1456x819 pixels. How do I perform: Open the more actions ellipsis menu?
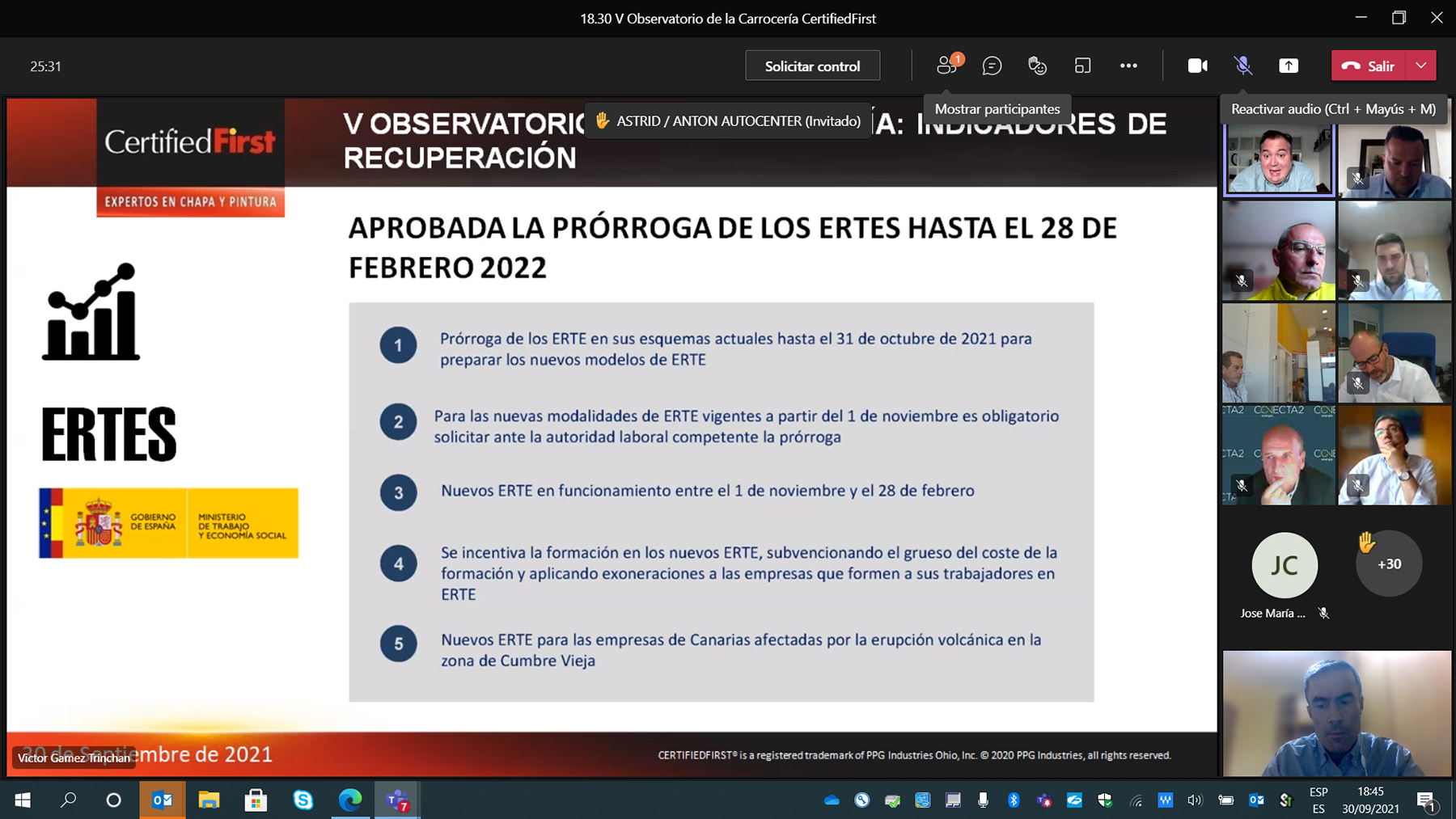click(1128, 66)
